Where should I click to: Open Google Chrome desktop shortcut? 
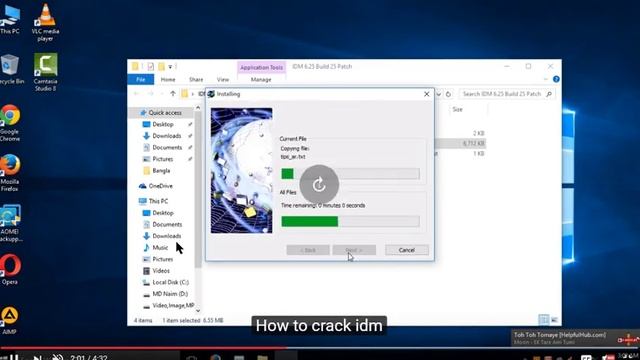pyautogui.click(x=10, y=122)
